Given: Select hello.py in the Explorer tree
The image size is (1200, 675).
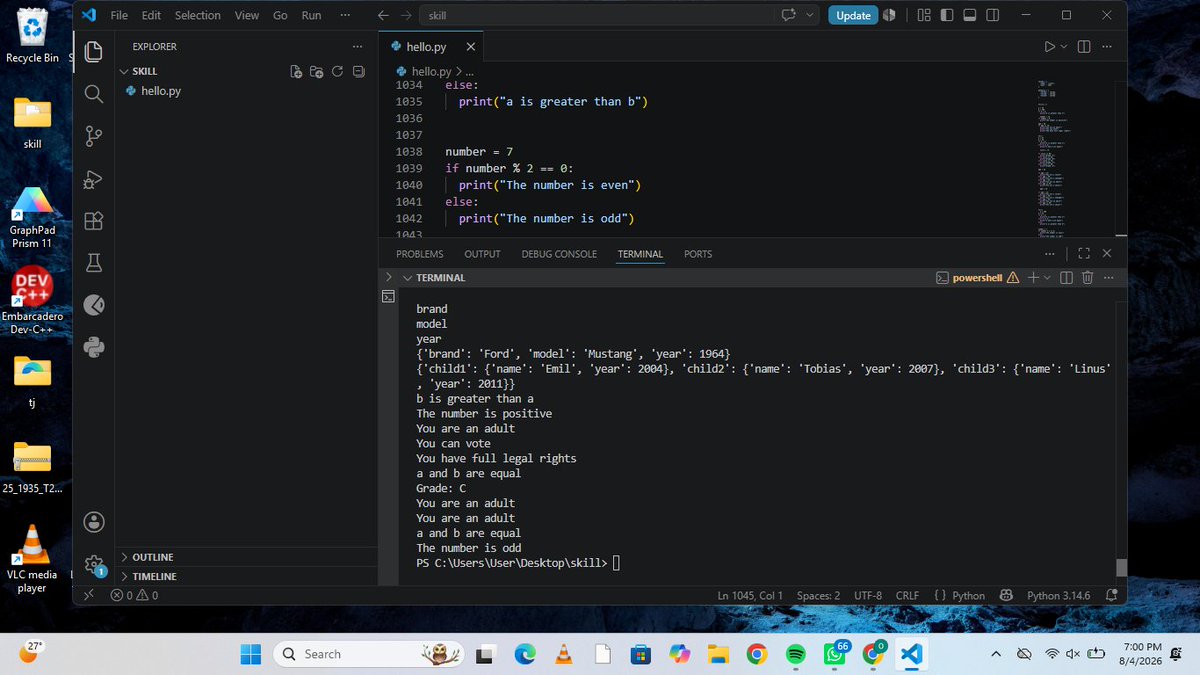Looking at the screenshot, I should coord(161,91).
